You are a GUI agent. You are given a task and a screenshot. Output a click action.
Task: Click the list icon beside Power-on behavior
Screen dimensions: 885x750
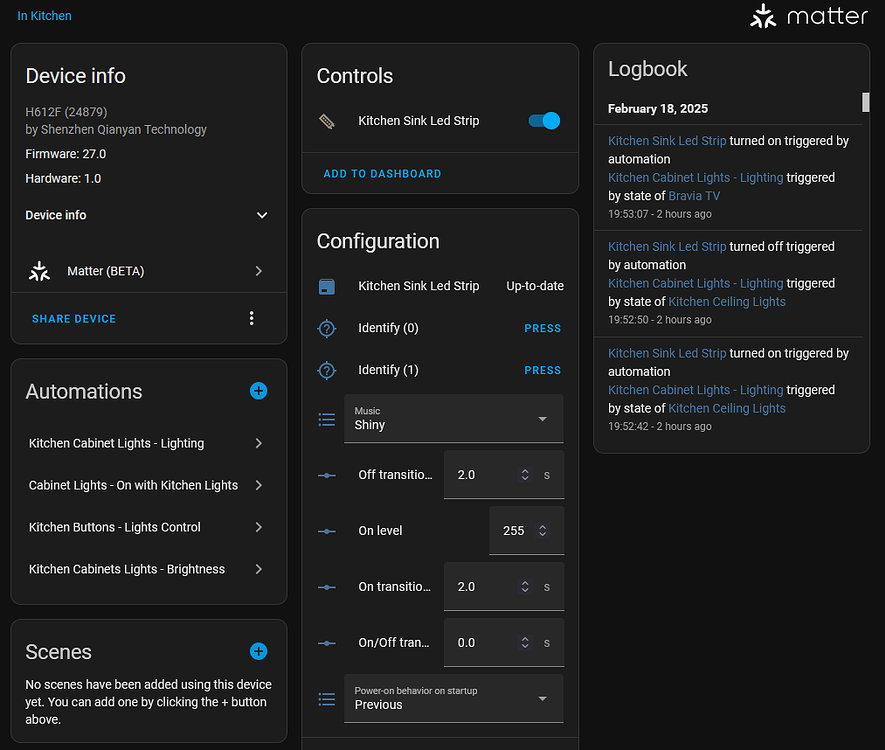click(x=327, y=699)
